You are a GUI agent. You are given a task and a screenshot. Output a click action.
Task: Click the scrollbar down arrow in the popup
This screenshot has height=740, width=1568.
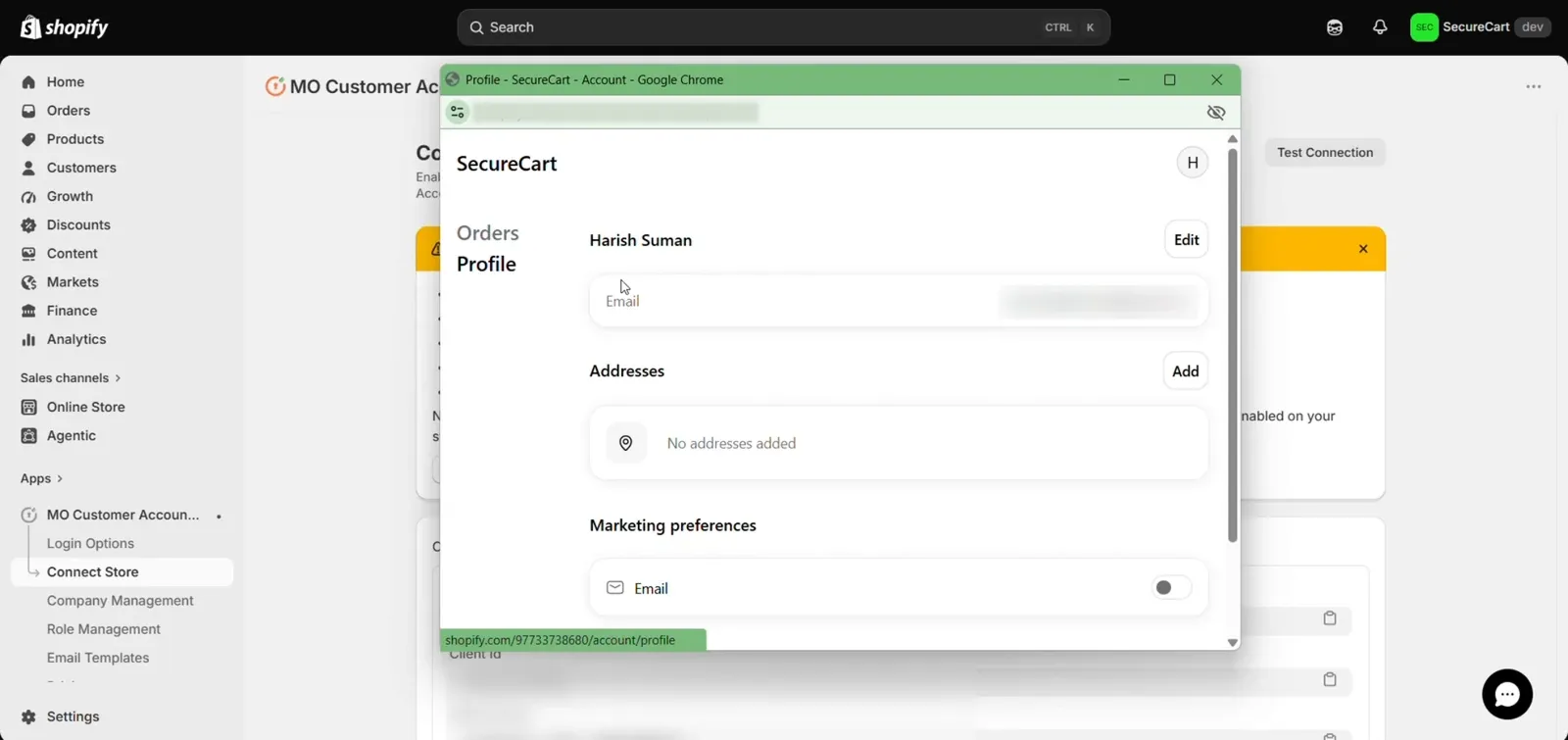click(1233, 643)
